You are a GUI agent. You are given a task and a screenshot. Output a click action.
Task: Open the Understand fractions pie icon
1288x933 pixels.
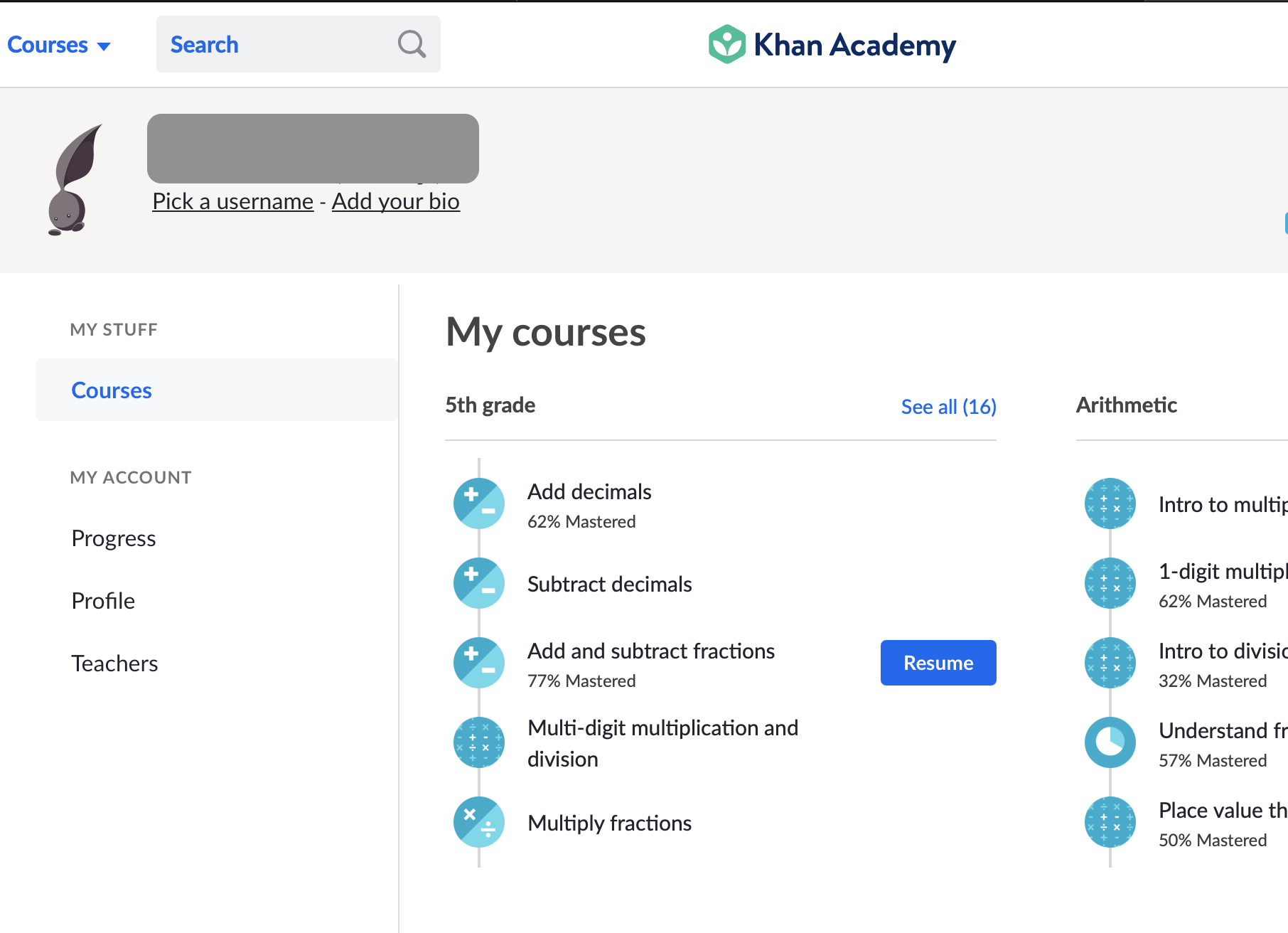pyautogui.click(x=1110, y=742)
